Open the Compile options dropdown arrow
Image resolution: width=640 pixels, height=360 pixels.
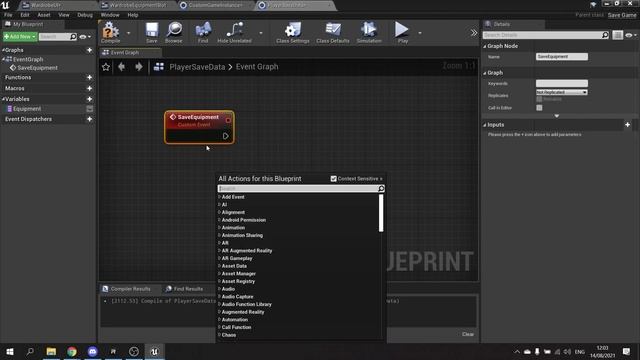[x=128, y=33]
